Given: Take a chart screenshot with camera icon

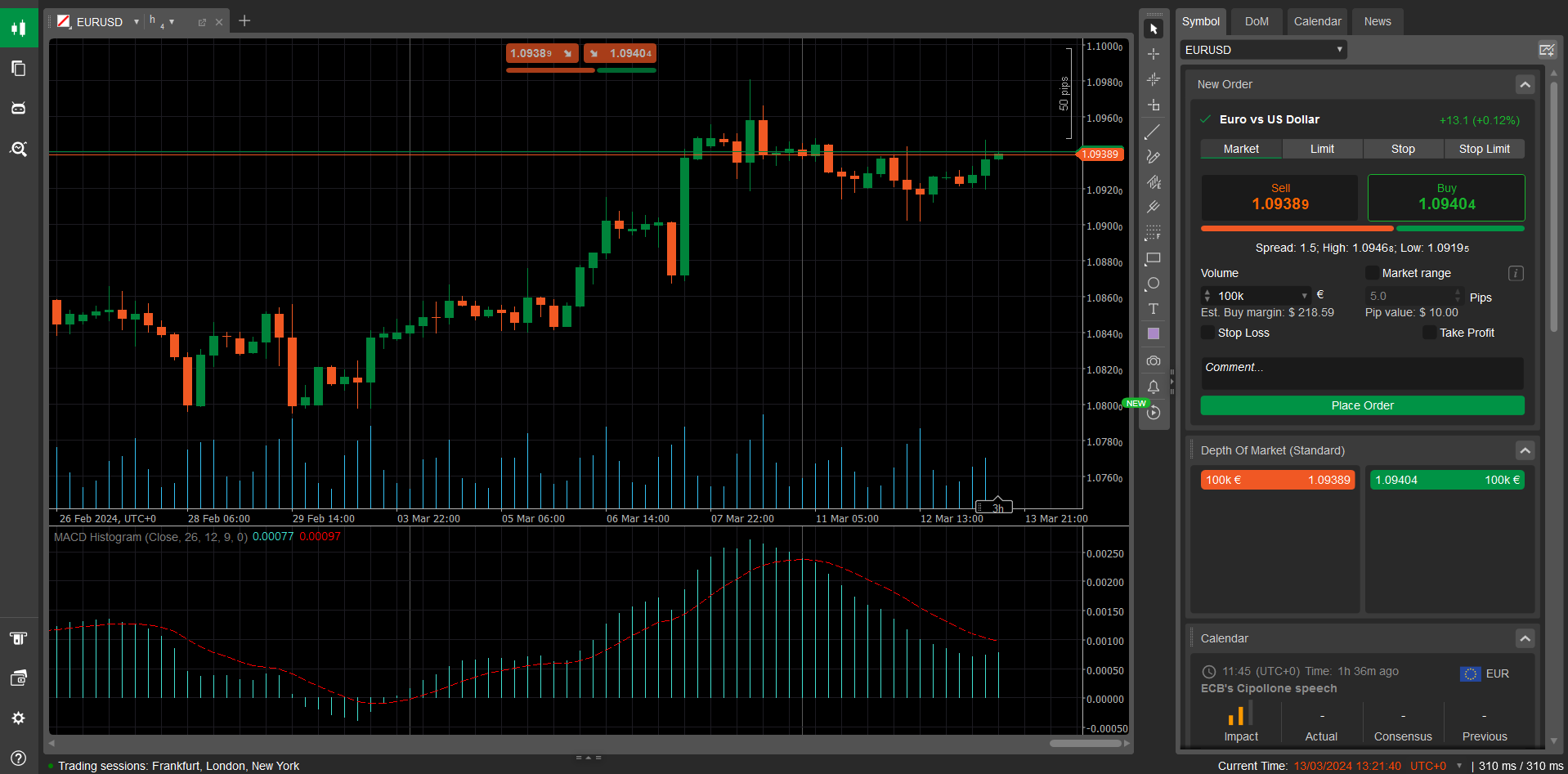Looking at the screenshot, I should (x=1153, y=360).
